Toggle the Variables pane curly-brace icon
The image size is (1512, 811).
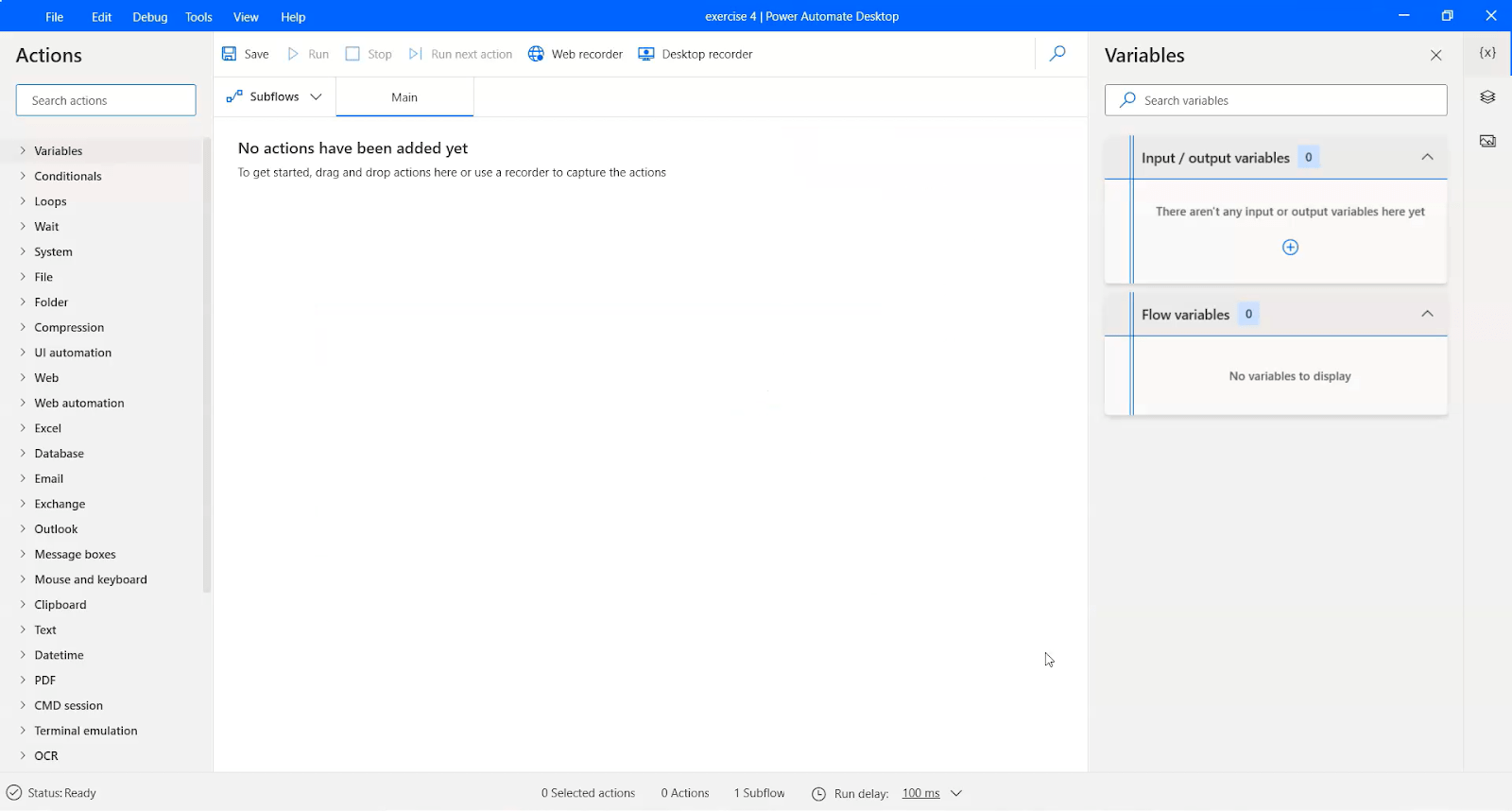point(1487,53)
